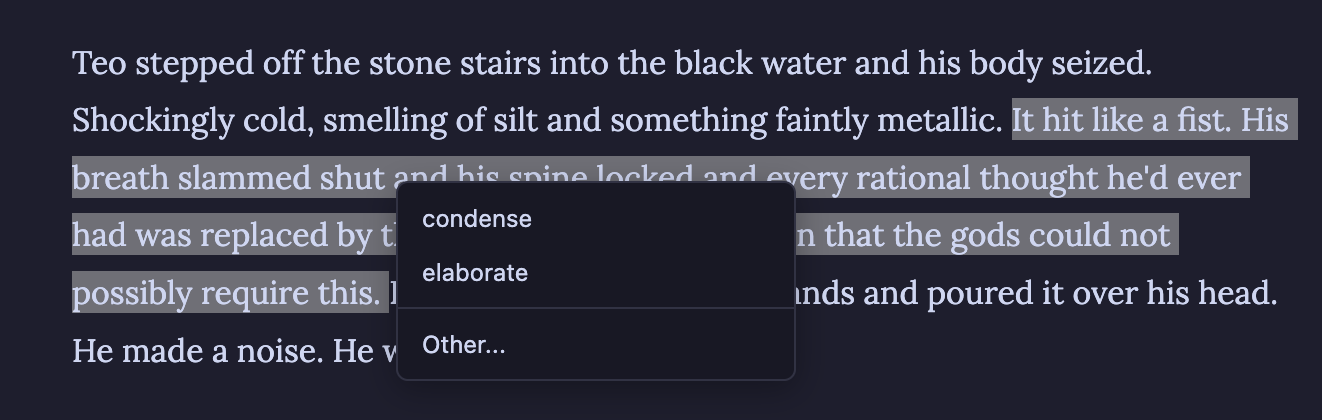Open the Other... menu entry
This screenshot has height=420, width=1322.
[x=464, y=345]
